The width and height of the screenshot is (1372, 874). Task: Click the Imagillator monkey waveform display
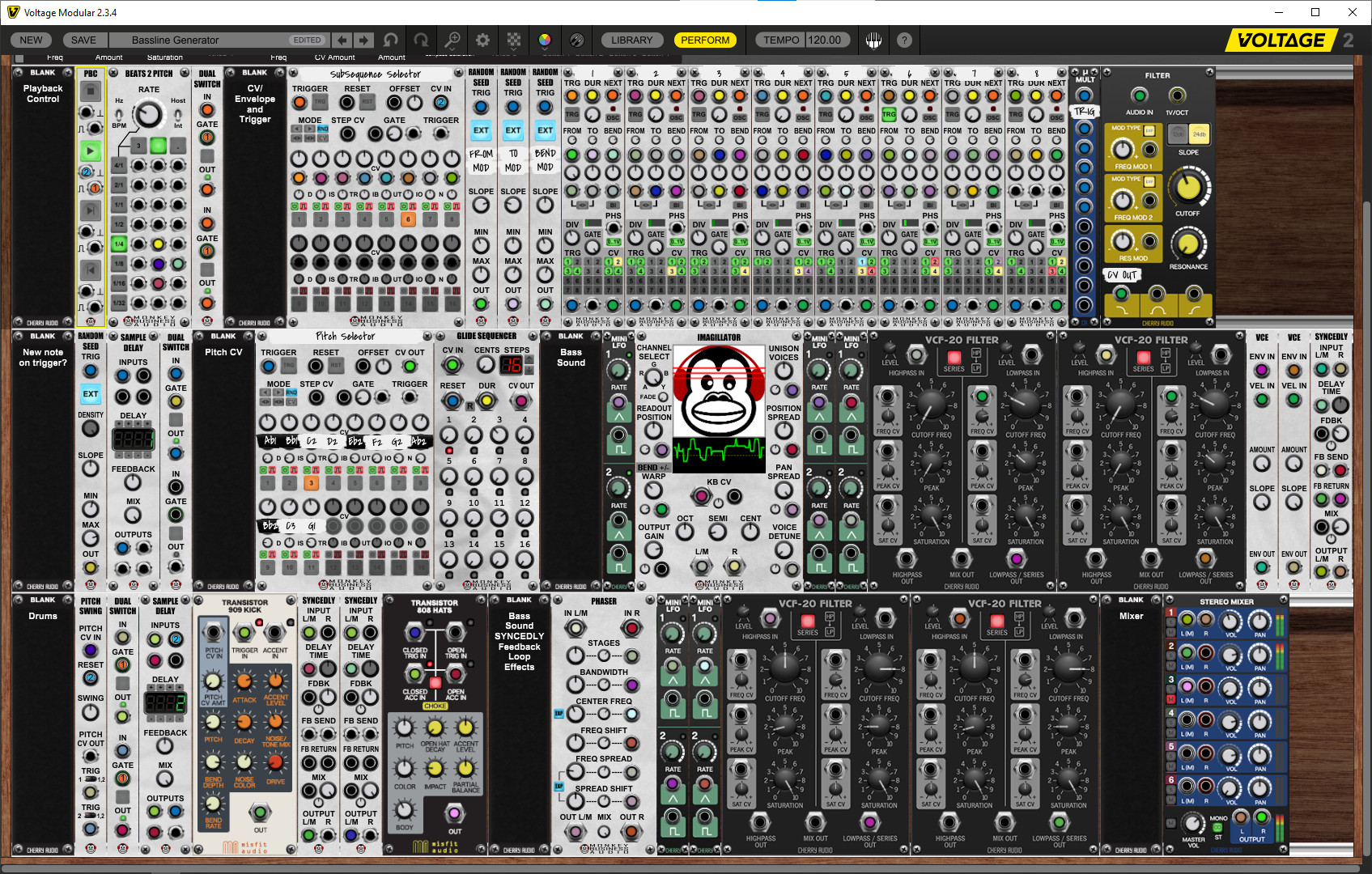[x=719, y=409]
